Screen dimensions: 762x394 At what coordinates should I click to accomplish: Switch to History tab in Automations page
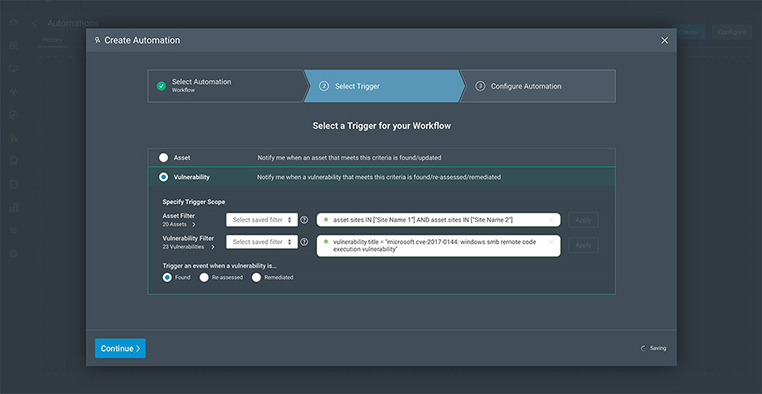pyautogui.click(x=52, y=40)
